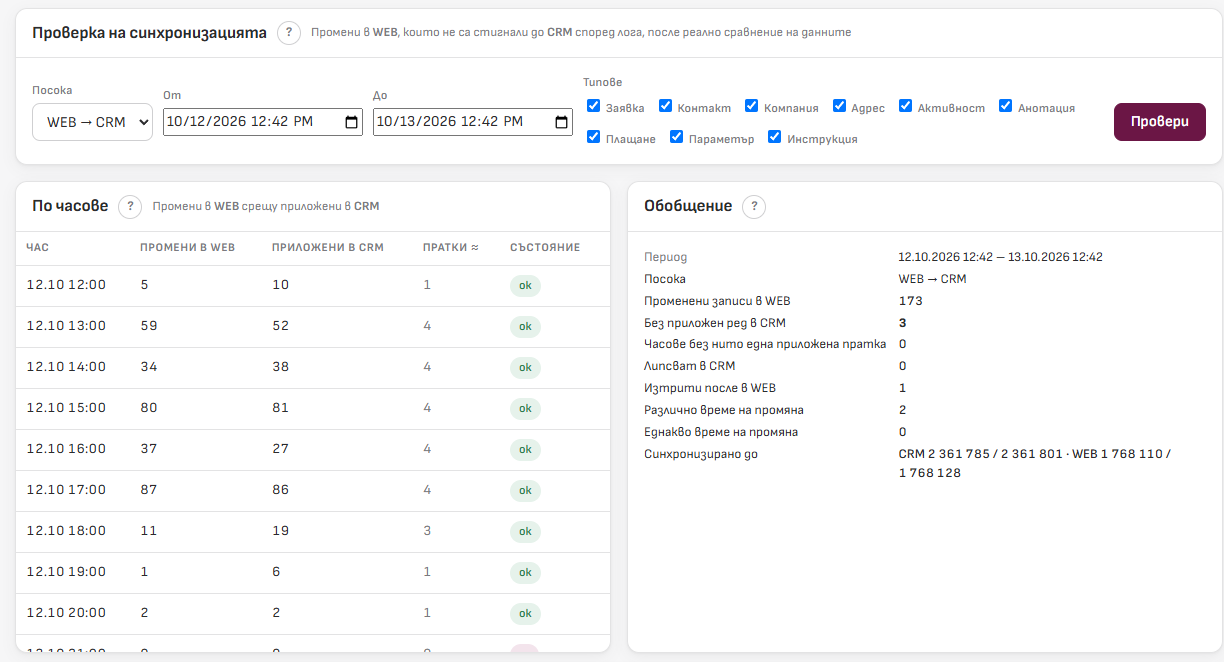Image resolution: width=1224 pixels, height=662 pixels.
Task: Click the ПРИЛОЖЕНИ В CRM column header
Action: (326, 247)
